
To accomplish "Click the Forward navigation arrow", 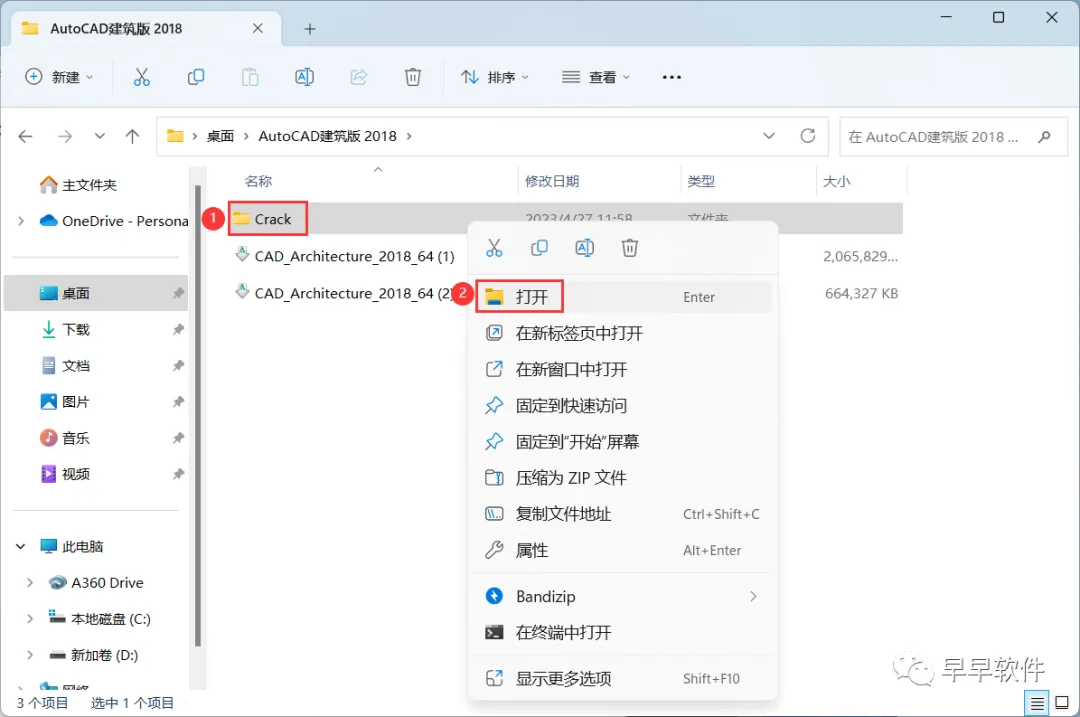I will pos(65,136).
